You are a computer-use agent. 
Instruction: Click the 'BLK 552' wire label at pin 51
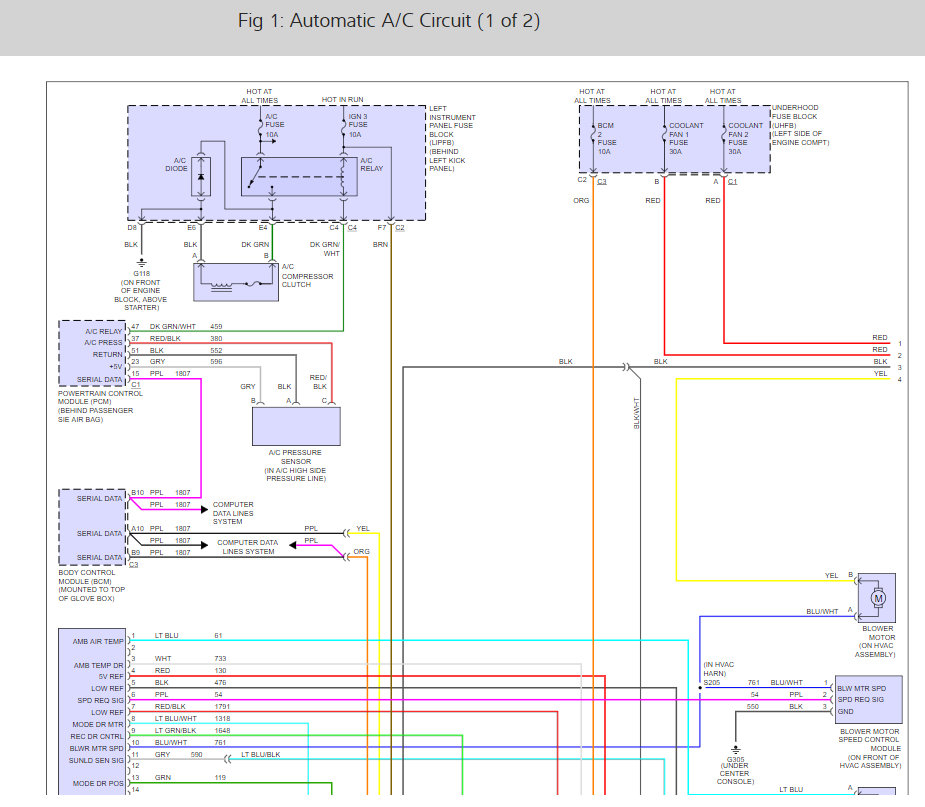click(x=186, y=350)
